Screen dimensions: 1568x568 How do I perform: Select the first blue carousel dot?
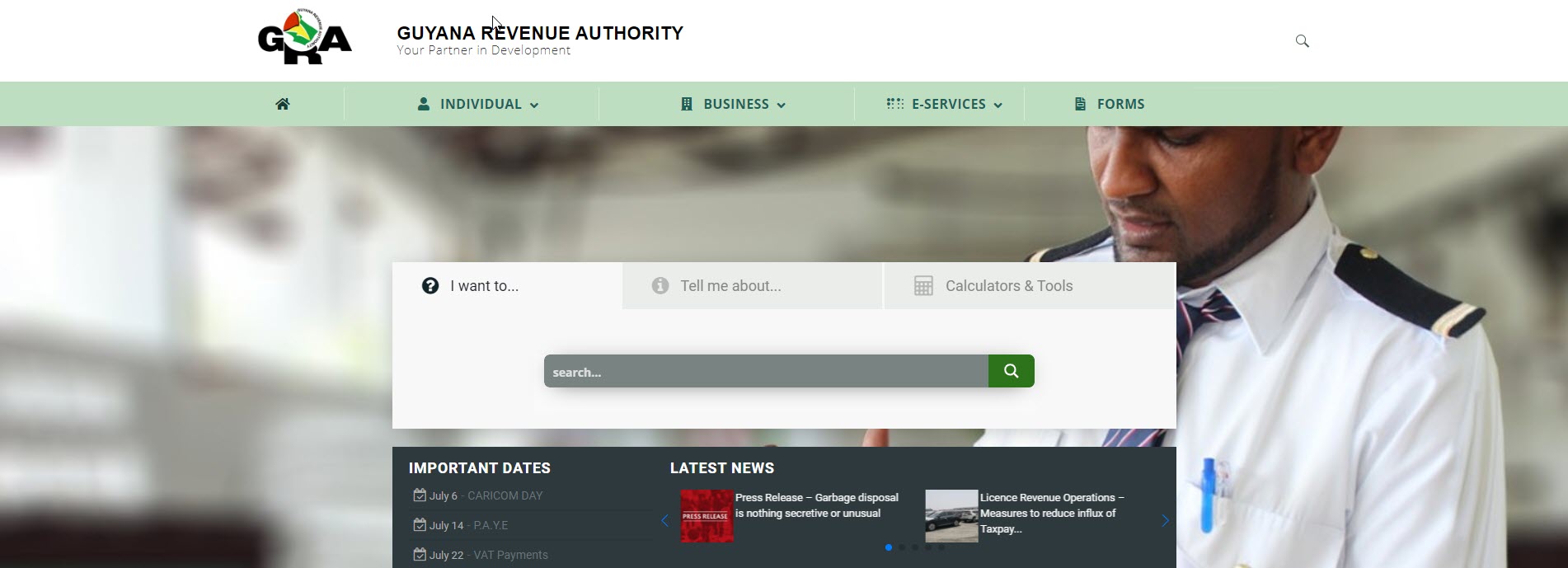888,547
